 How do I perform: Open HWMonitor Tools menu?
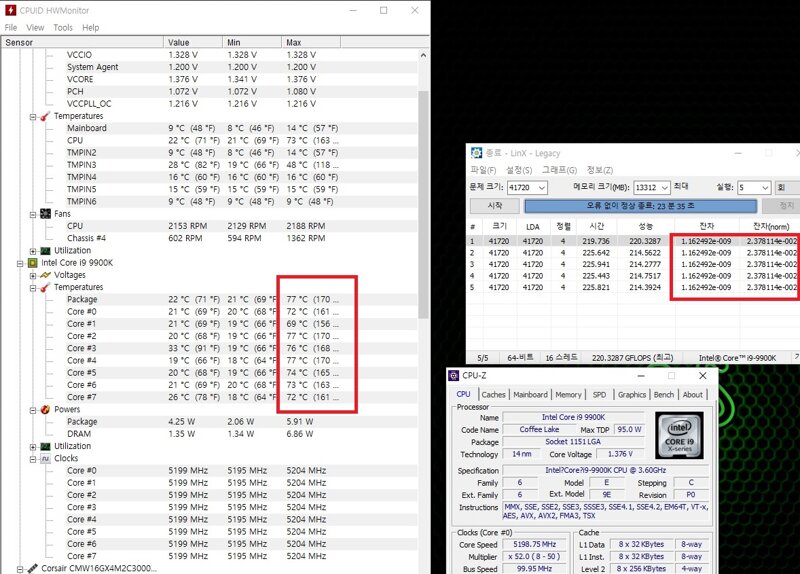63,28
